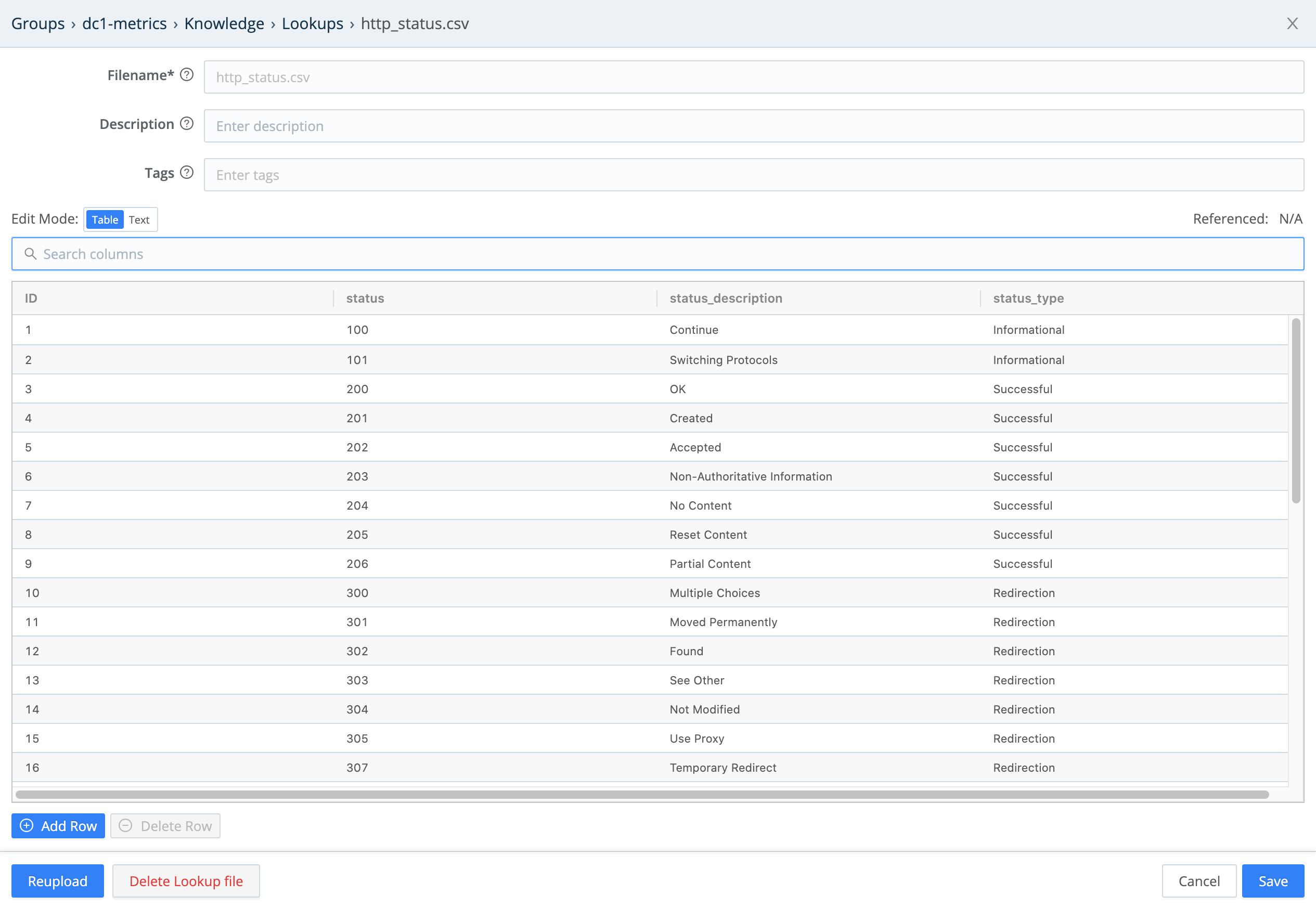This screenshot has width=1316, height=908.
Task: Select the Table edit mode
Action: coord(105,219)
